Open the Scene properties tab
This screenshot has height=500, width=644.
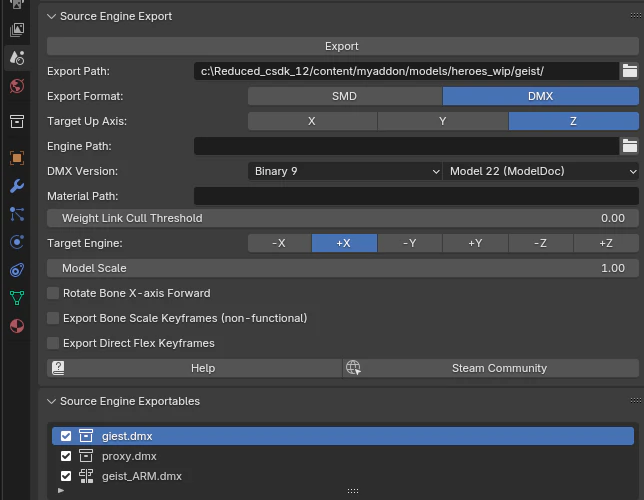pyautogui.click(x=16, y=57)
